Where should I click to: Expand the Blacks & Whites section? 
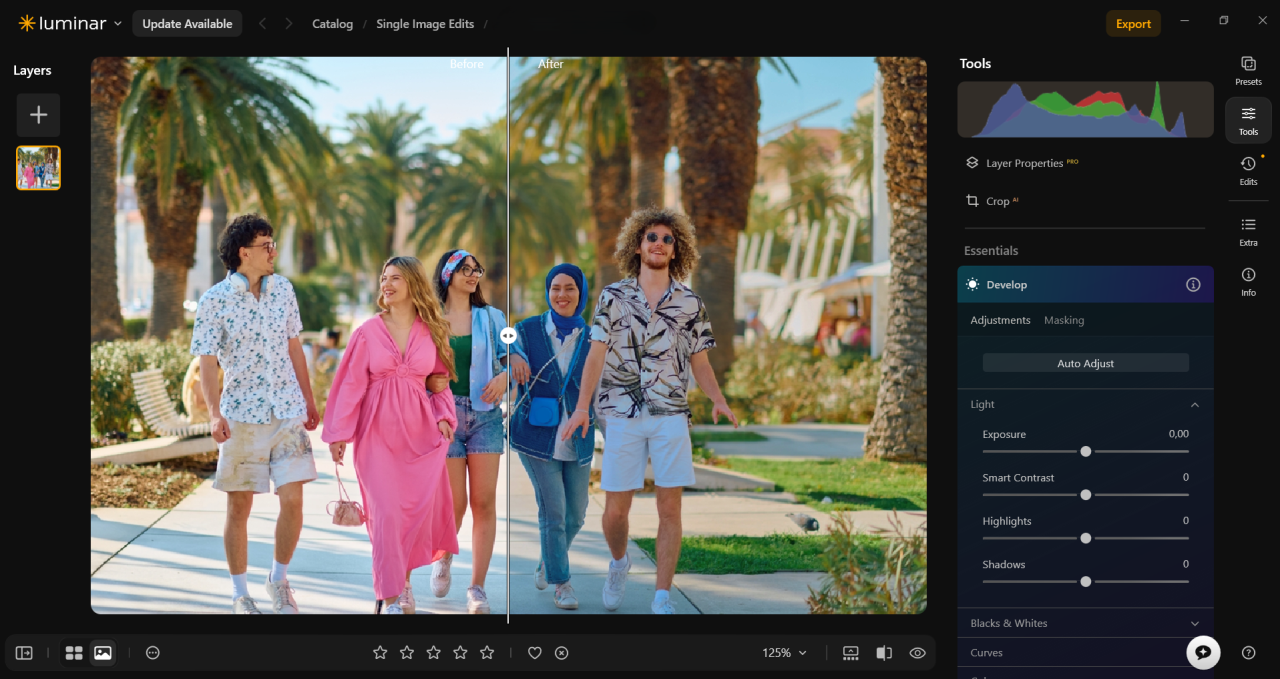[x=1085, y=623]
